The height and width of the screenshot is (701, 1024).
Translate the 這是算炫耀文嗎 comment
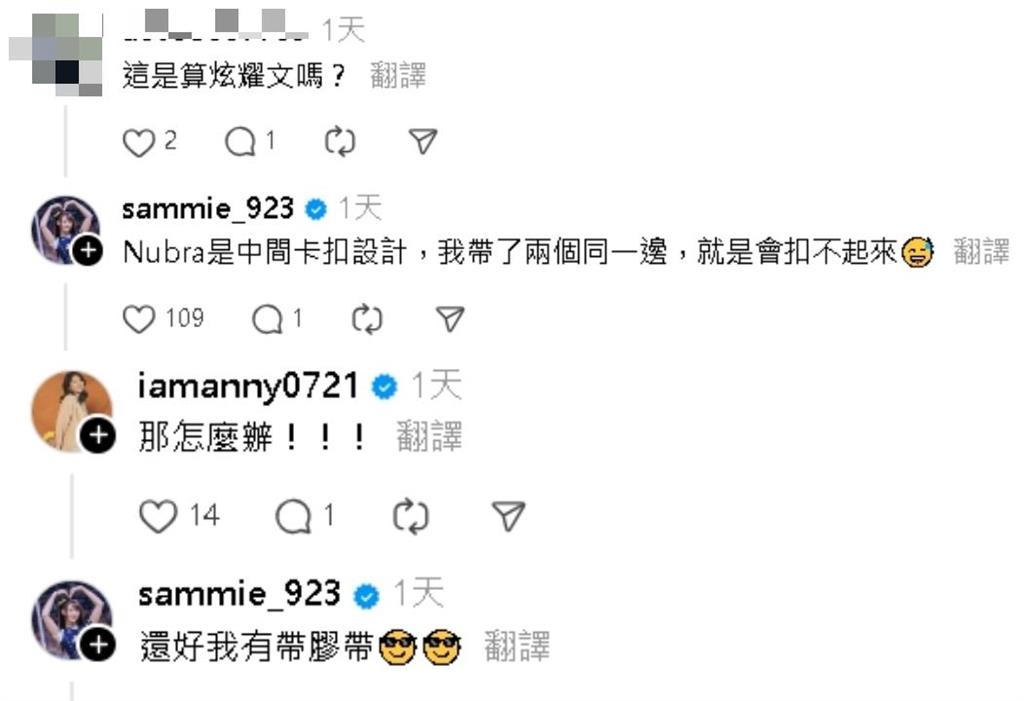pos(398,76)
